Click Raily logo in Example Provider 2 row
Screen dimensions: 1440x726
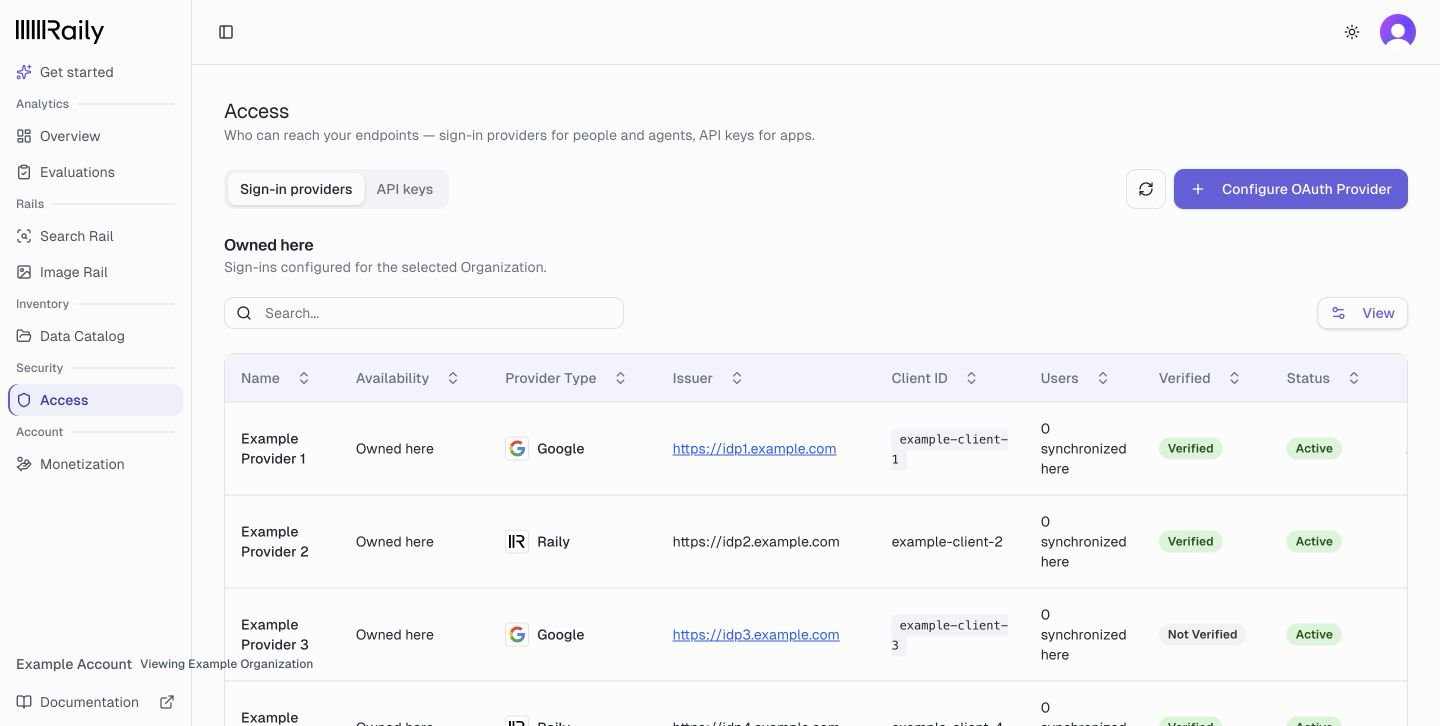pos(517,542)
